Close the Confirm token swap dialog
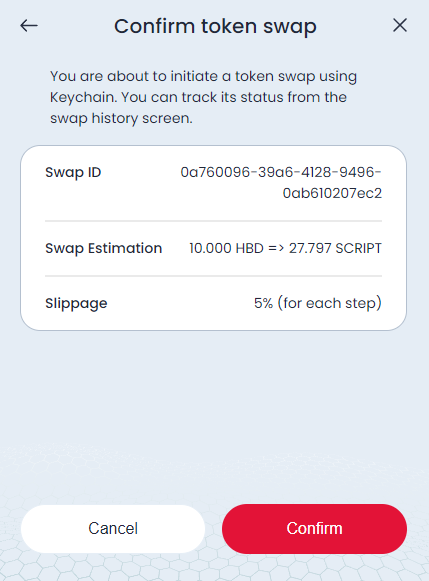Viewport: 429px width, 581px height. [400, 26]
